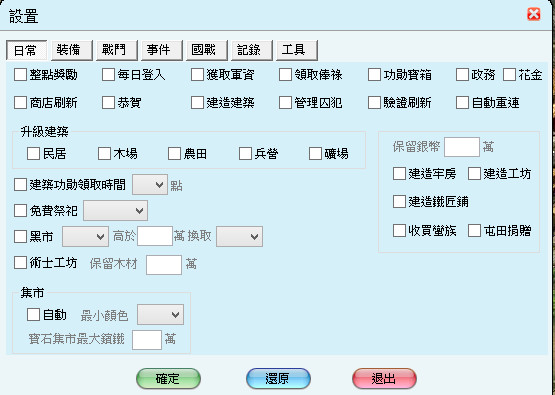Image resolution: width=555 pixels, height=395 pixels.
Task: Enable 商店刷新 checkbox
Action: point(20,103)
